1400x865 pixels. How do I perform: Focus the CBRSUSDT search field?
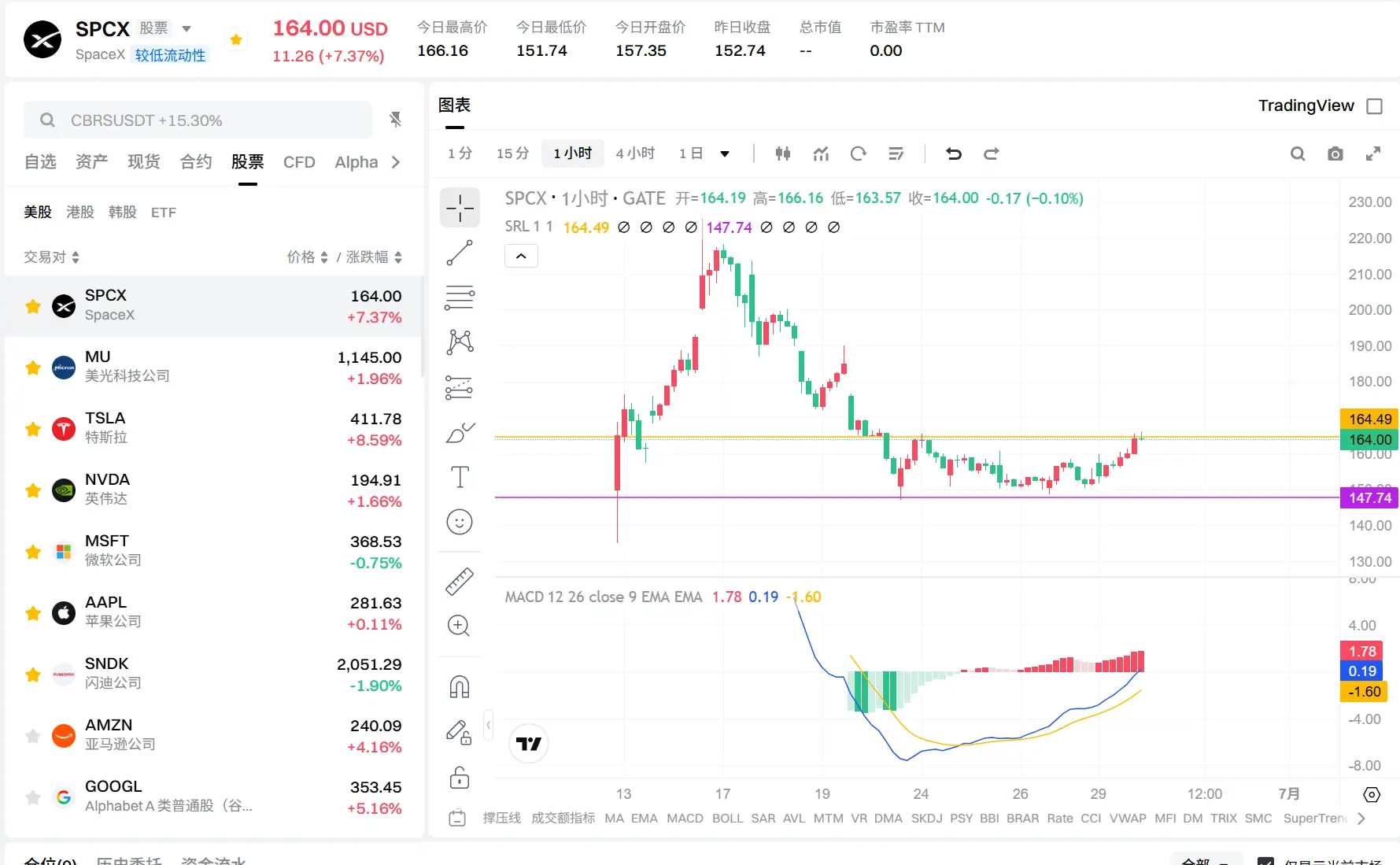[198, 120]
